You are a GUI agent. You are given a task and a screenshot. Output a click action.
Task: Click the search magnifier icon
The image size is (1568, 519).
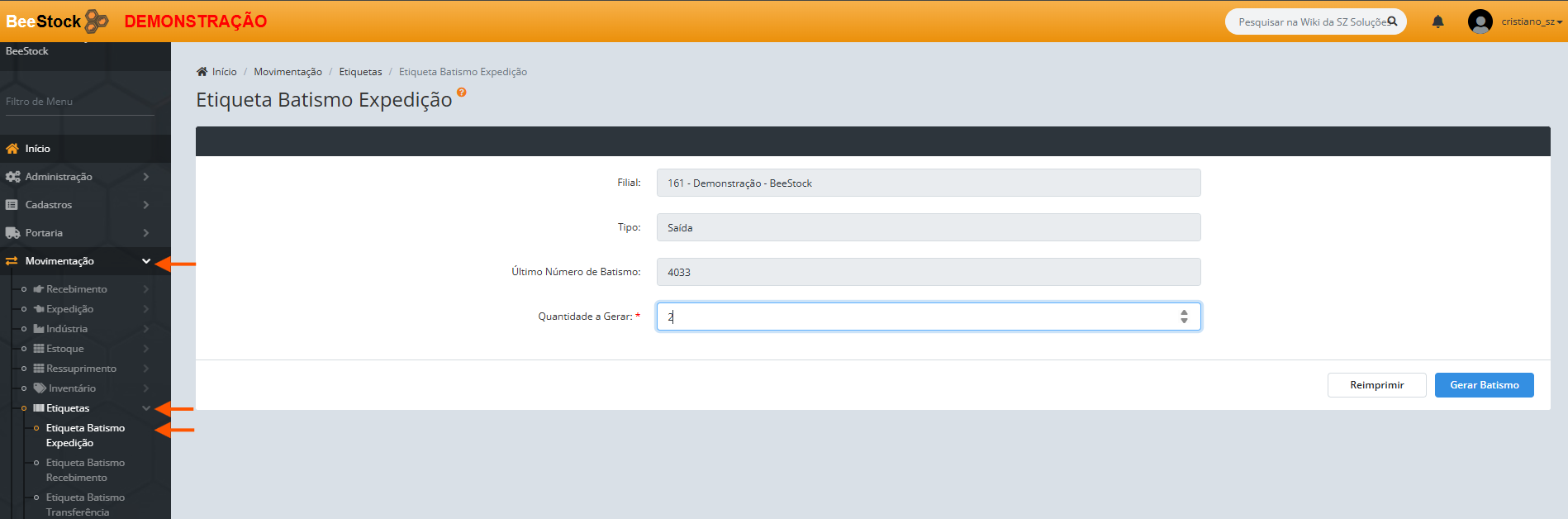[x=1392, y=21]
